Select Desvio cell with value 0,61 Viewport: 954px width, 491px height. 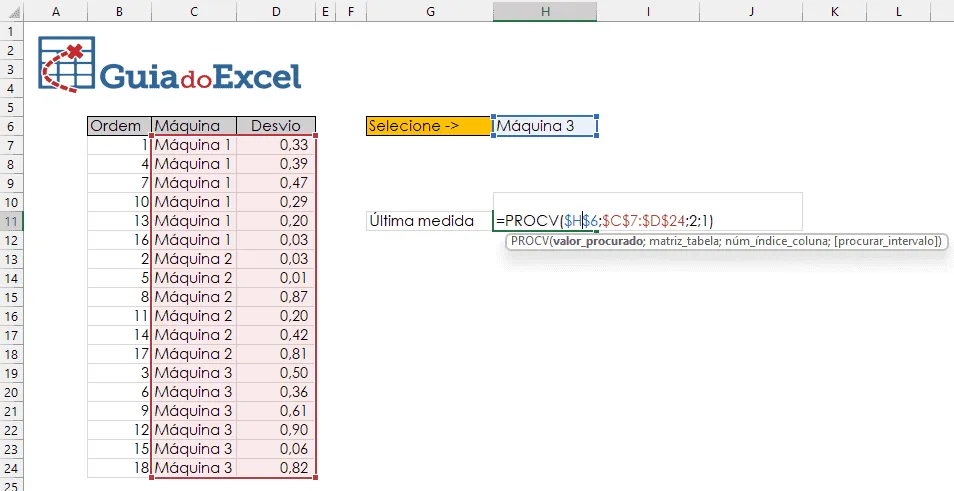(x=276, y=411)
